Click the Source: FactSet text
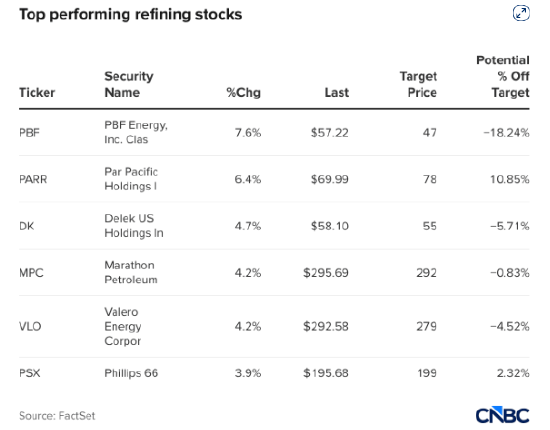 (x=57, y=416)
